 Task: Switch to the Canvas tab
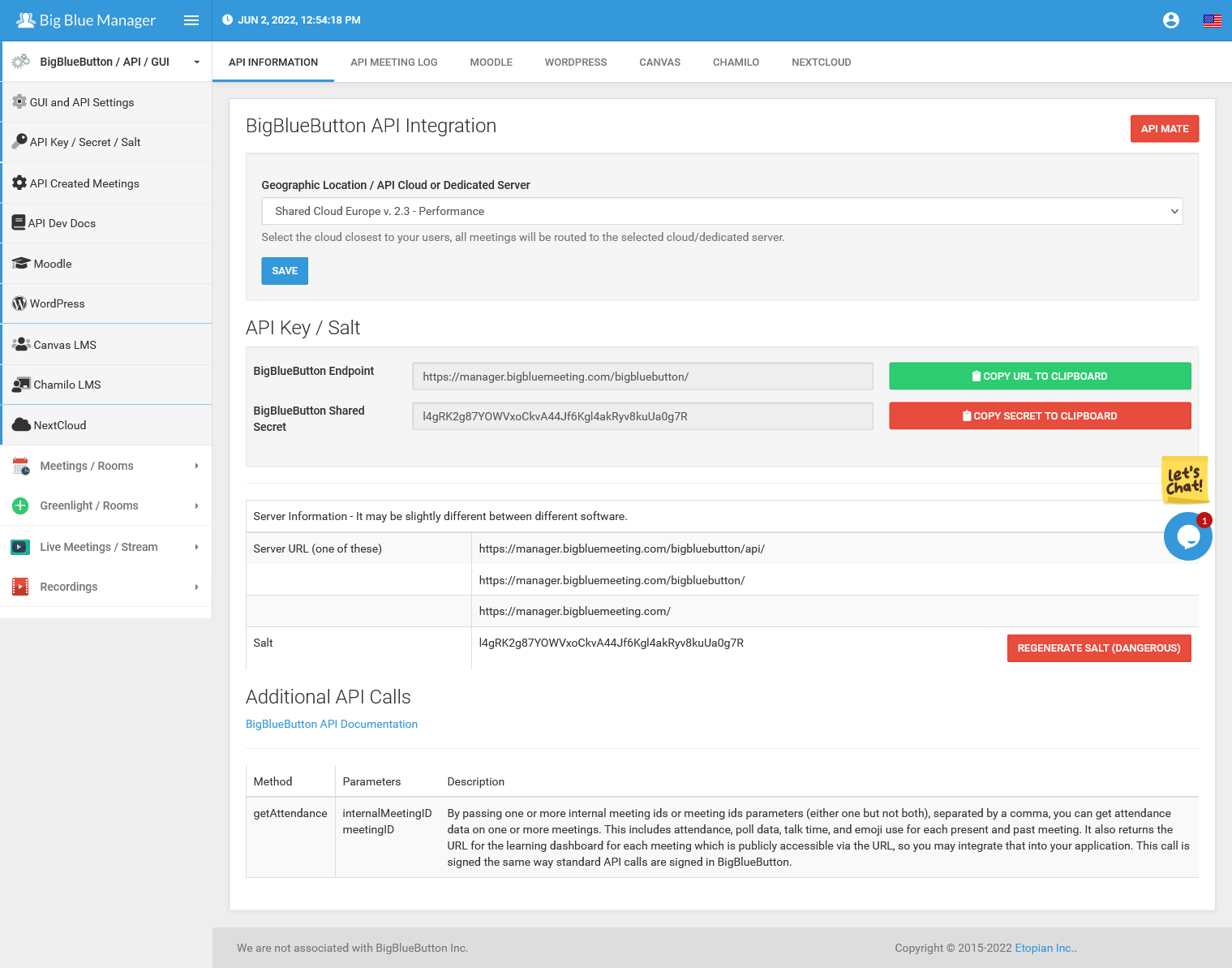tap(660, 62)
